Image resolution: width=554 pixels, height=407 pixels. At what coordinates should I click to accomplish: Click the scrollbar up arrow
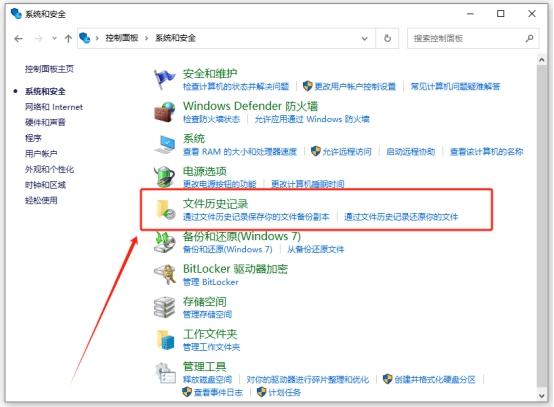[x=542, y=60]
